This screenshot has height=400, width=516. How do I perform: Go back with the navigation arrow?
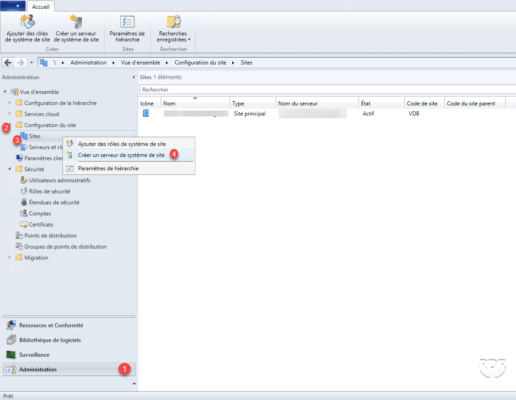coord(8,62)
